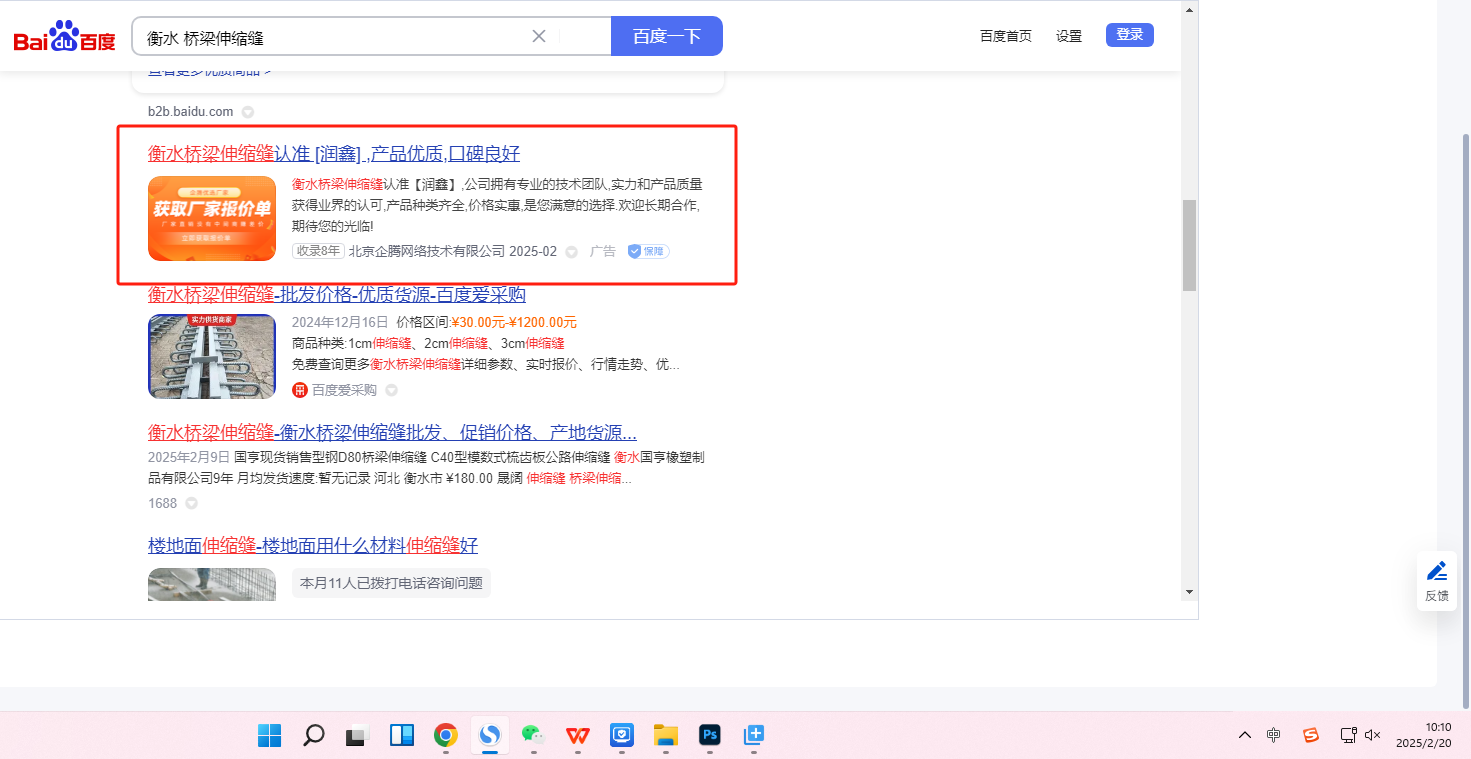Screen dimensions: 1471x759
Task: Click the page vertical scrollbar thumb
Action: point(1189,245)
